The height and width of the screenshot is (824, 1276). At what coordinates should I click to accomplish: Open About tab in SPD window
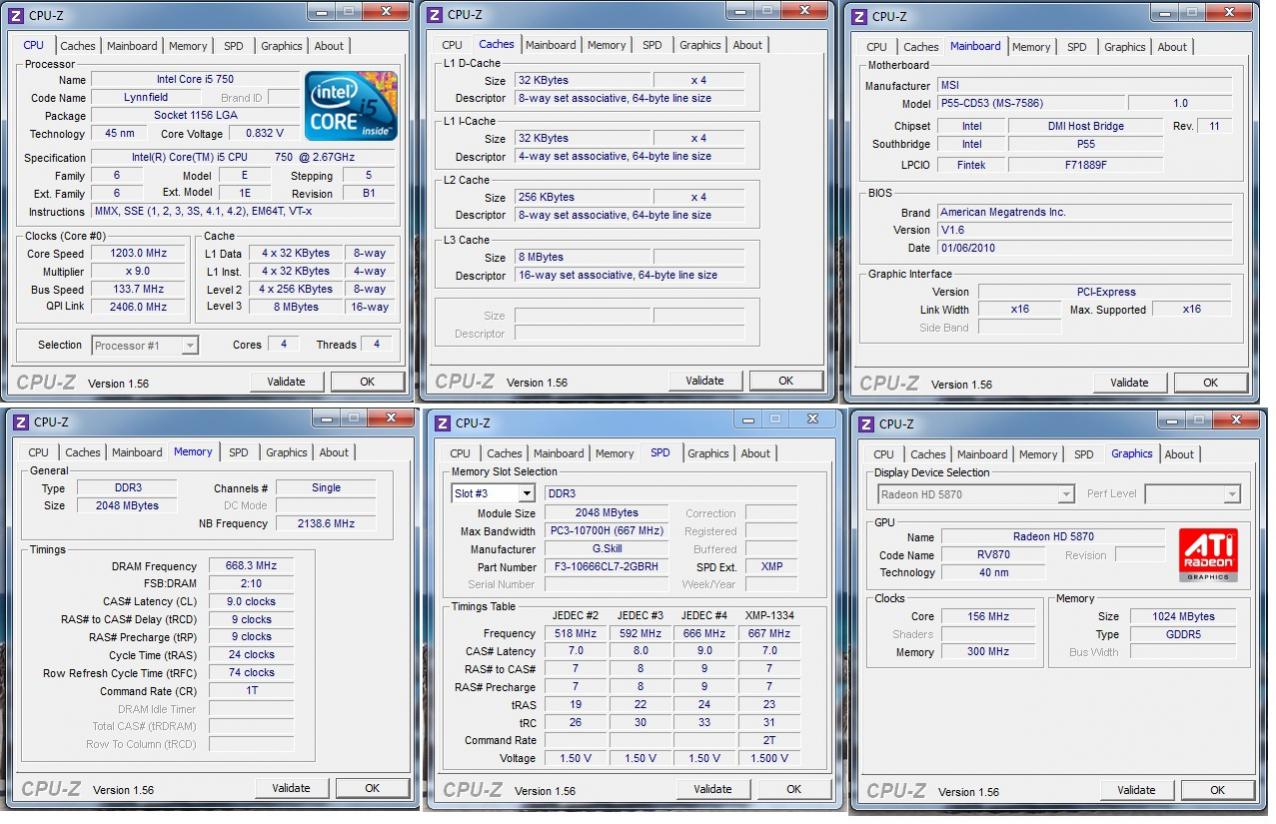point(756,454)
